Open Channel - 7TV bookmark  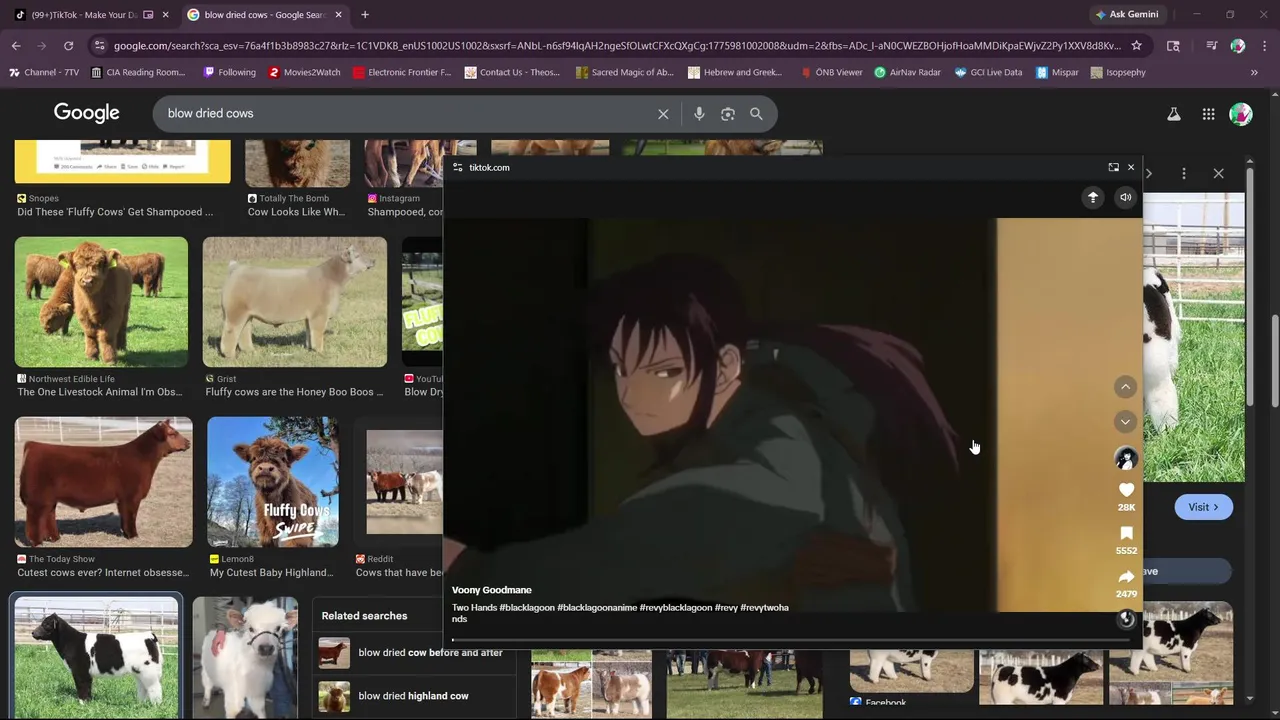[43, 72]
